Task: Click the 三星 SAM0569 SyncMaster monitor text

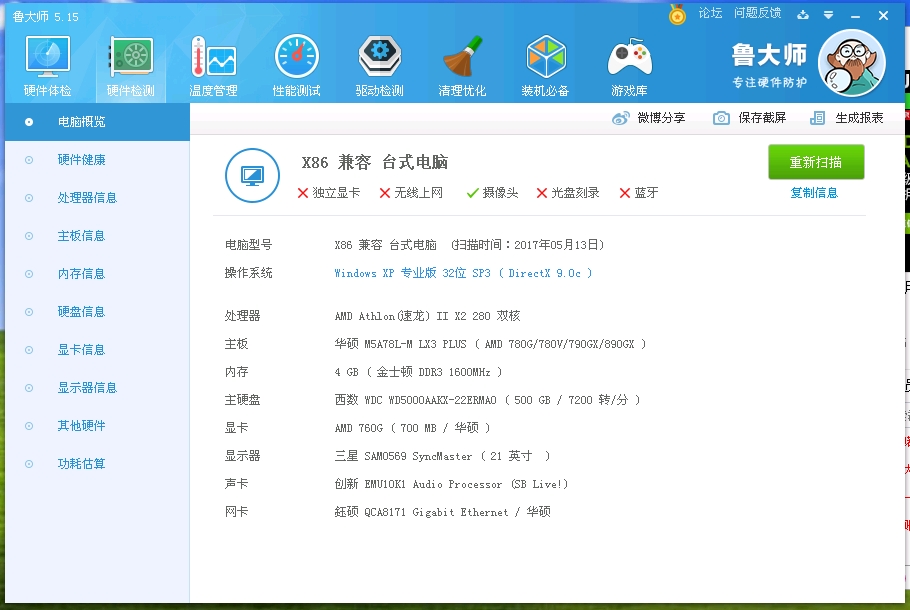Action: 442,456
